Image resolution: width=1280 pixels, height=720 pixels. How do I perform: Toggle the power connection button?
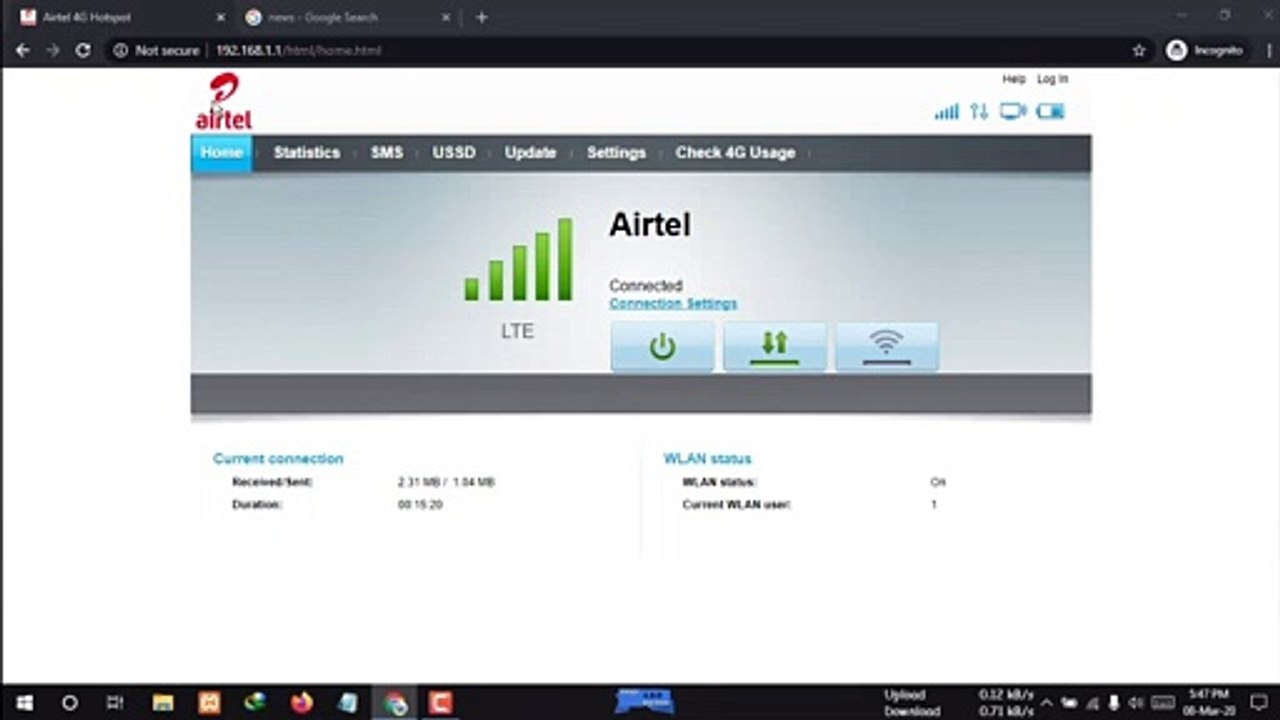(662, 347)
